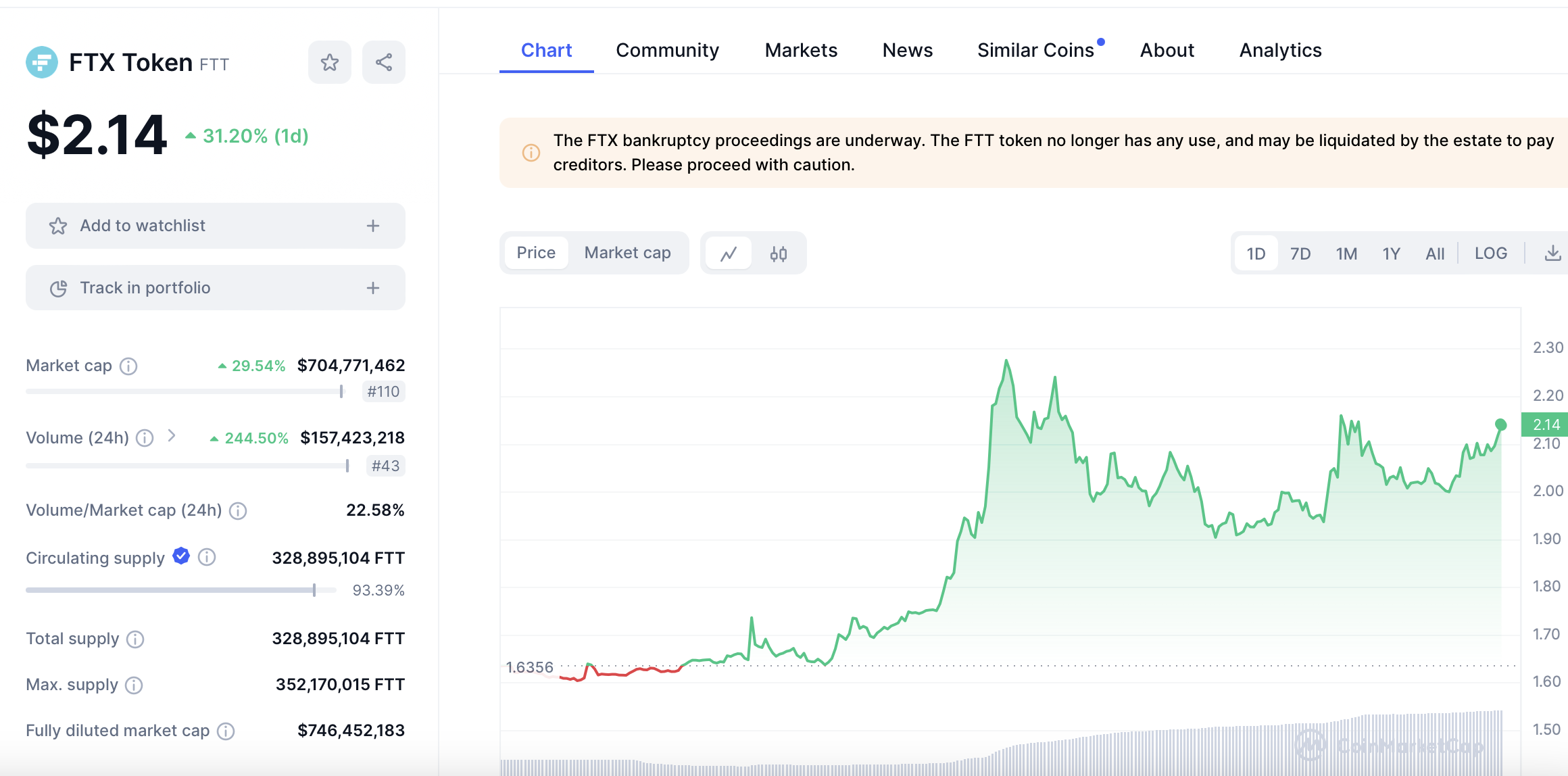Expand Volume (24h) details chevron
Image resolution: width=1568 pixels, height=776 pixels.
point(172,436)
